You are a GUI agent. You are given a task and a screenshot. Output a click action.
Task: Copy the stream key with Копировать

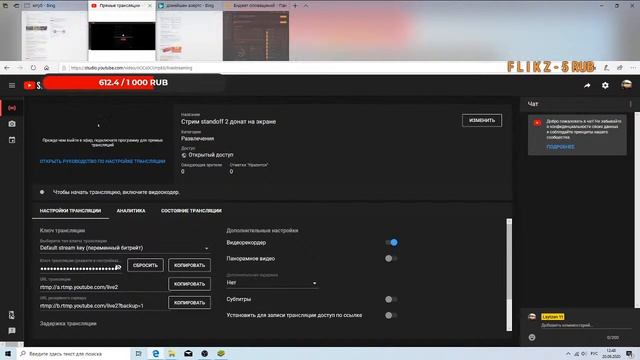pos(189,265)
